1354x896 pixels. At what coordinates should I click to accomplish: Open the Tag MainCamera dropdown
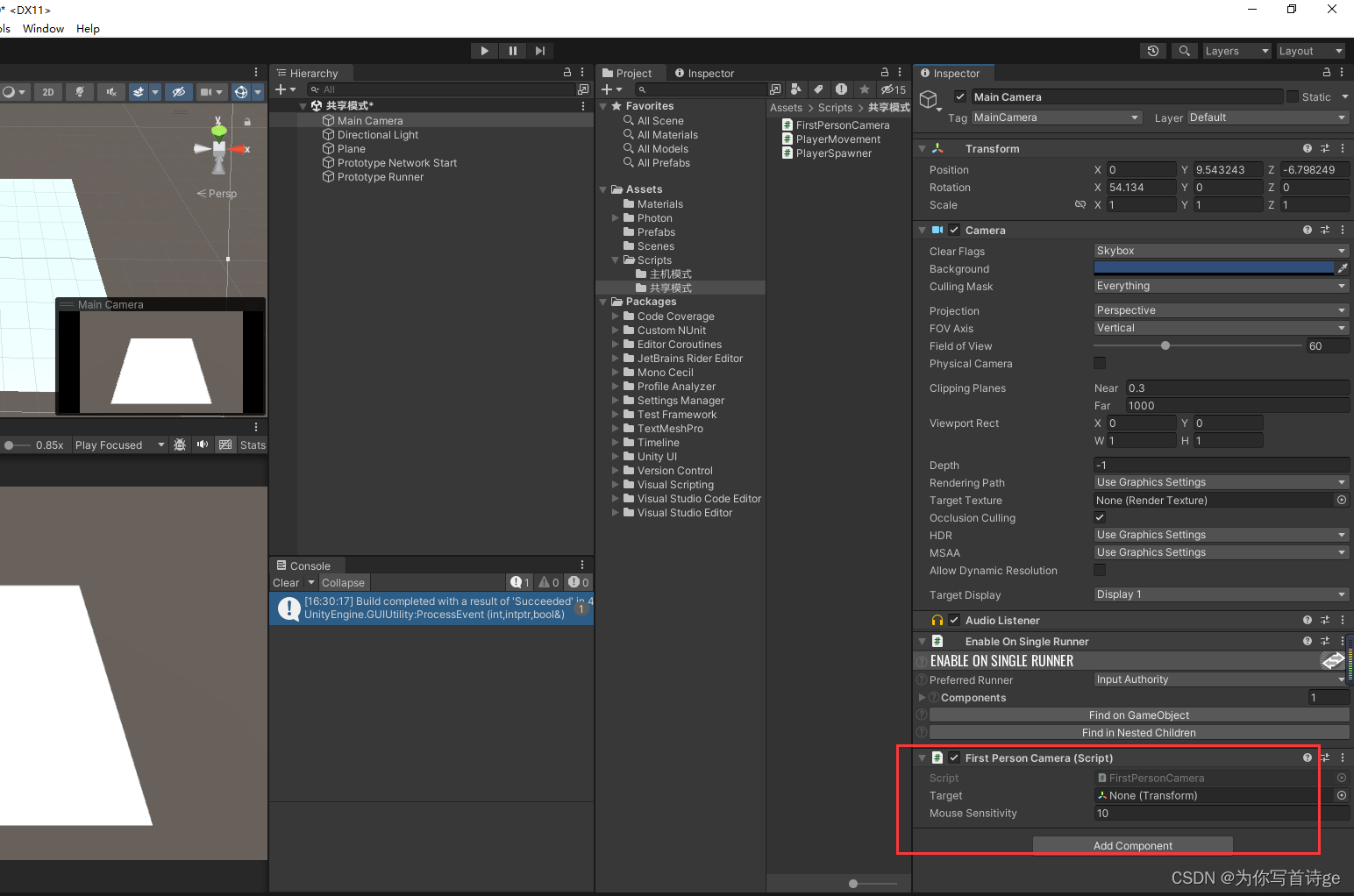coord(1056,117)
